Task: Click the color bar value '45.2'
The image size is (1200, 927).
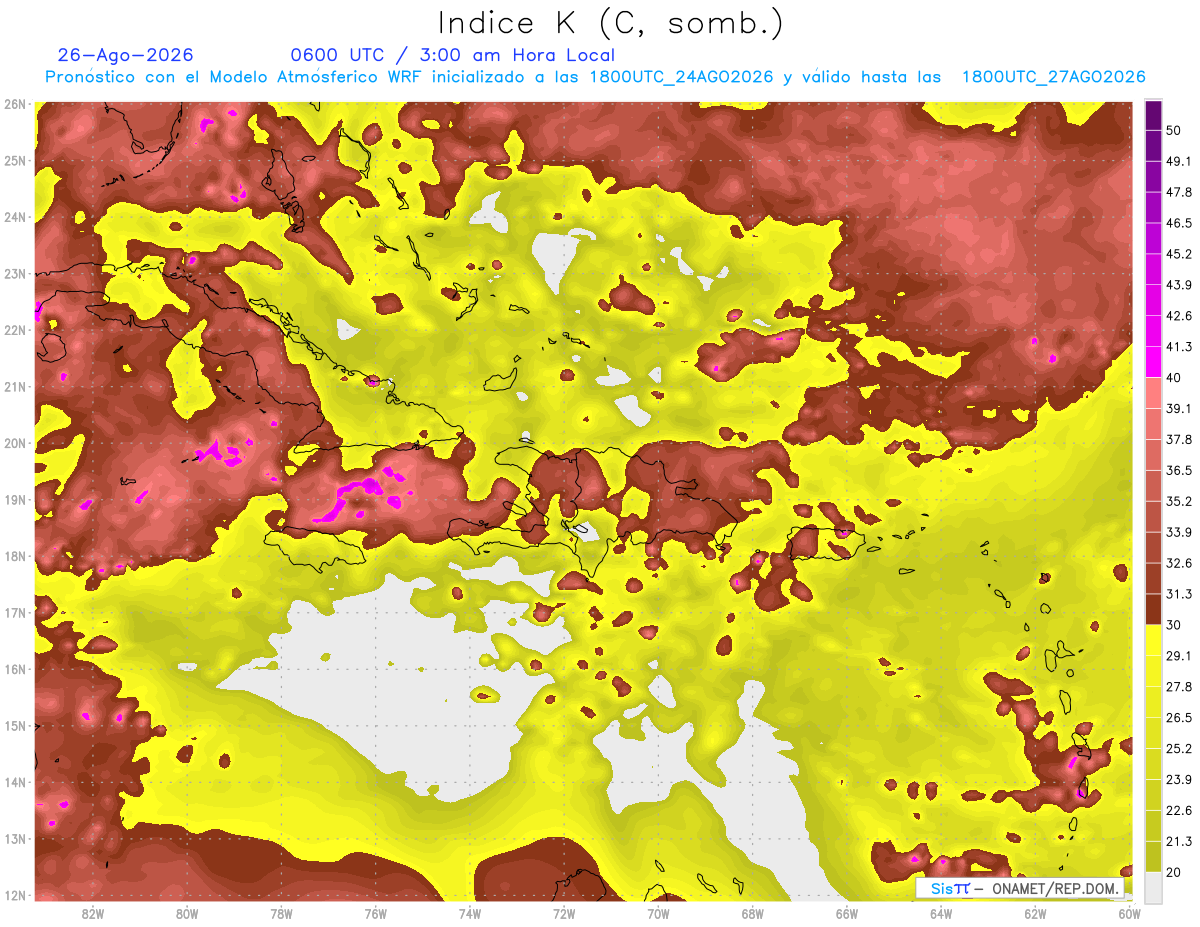Action: pyautogui.click(x=1179, y=253)
